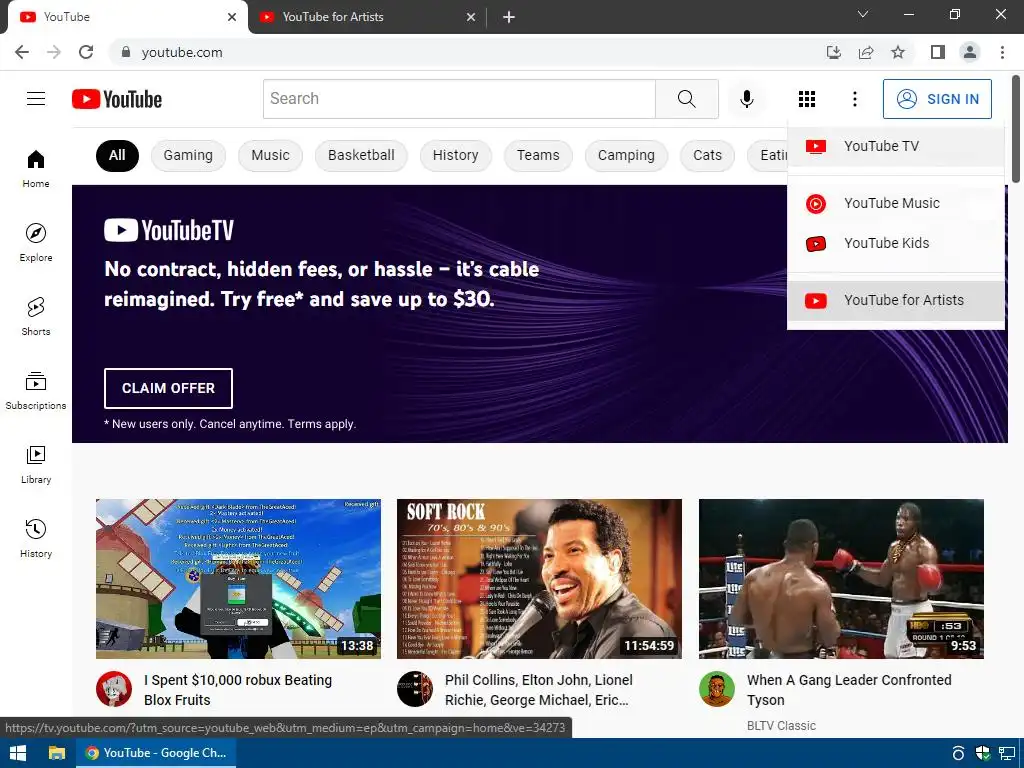Open Shorts in sidebar
Viewport: 1024px width, 768px height.
coord(36,316)
